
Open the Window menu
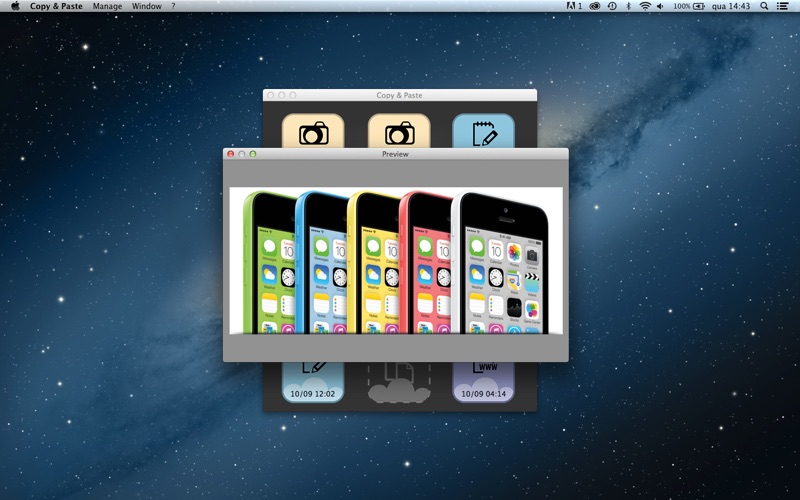[146, 6]
